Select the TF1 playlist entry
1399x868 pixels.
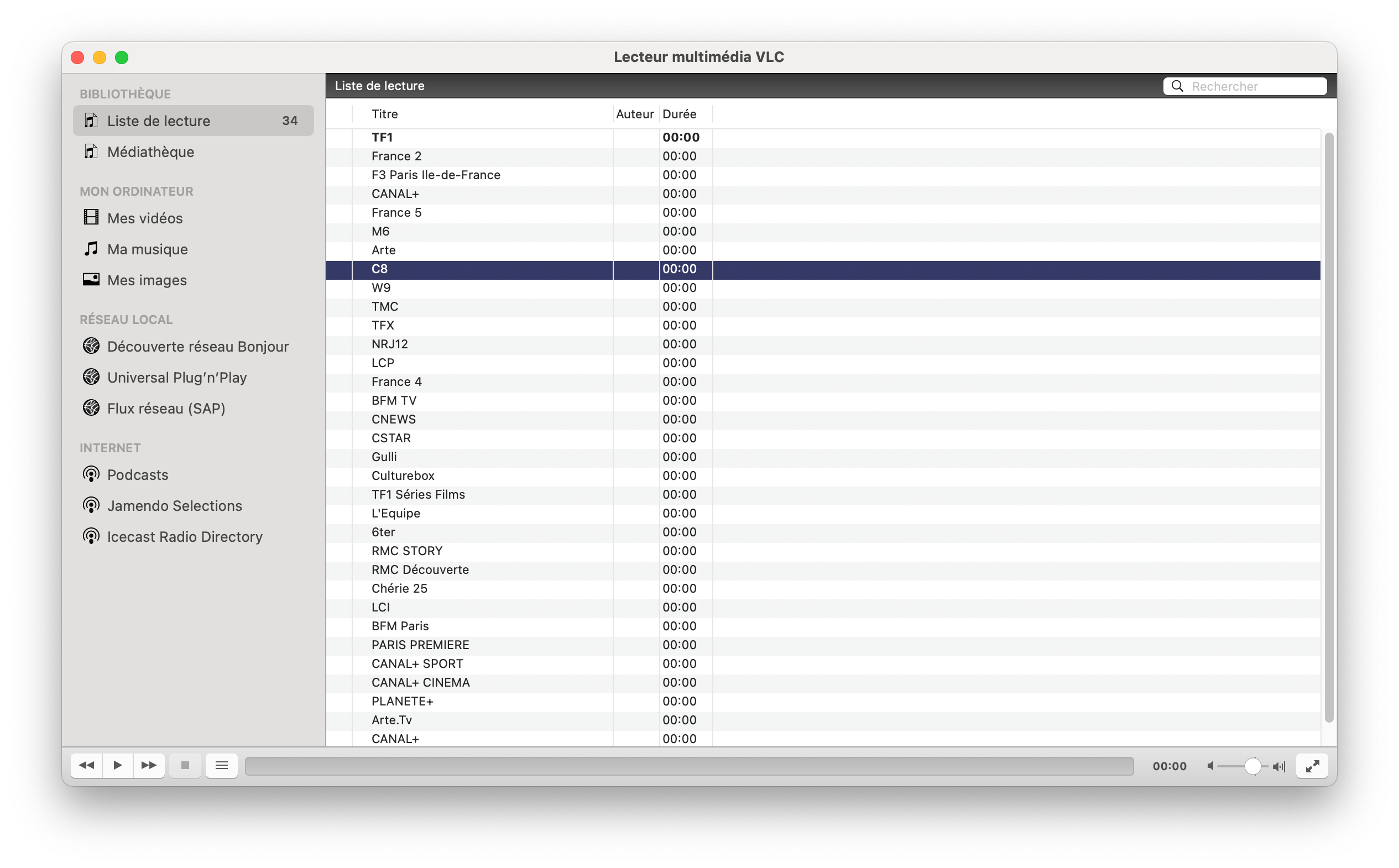(x=823, y=137)
